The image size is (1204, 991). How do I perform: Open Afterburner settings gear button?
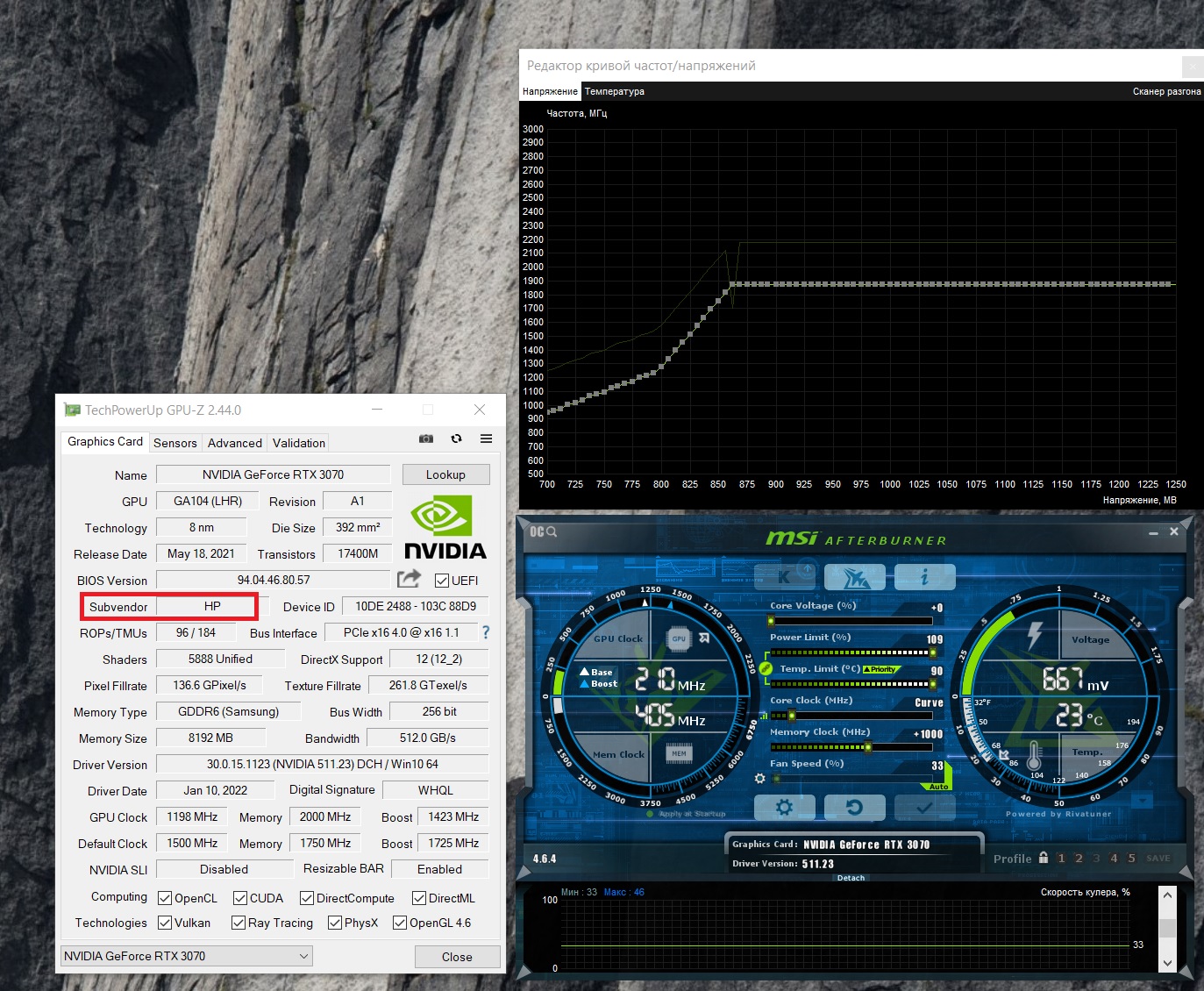point(785,807)
